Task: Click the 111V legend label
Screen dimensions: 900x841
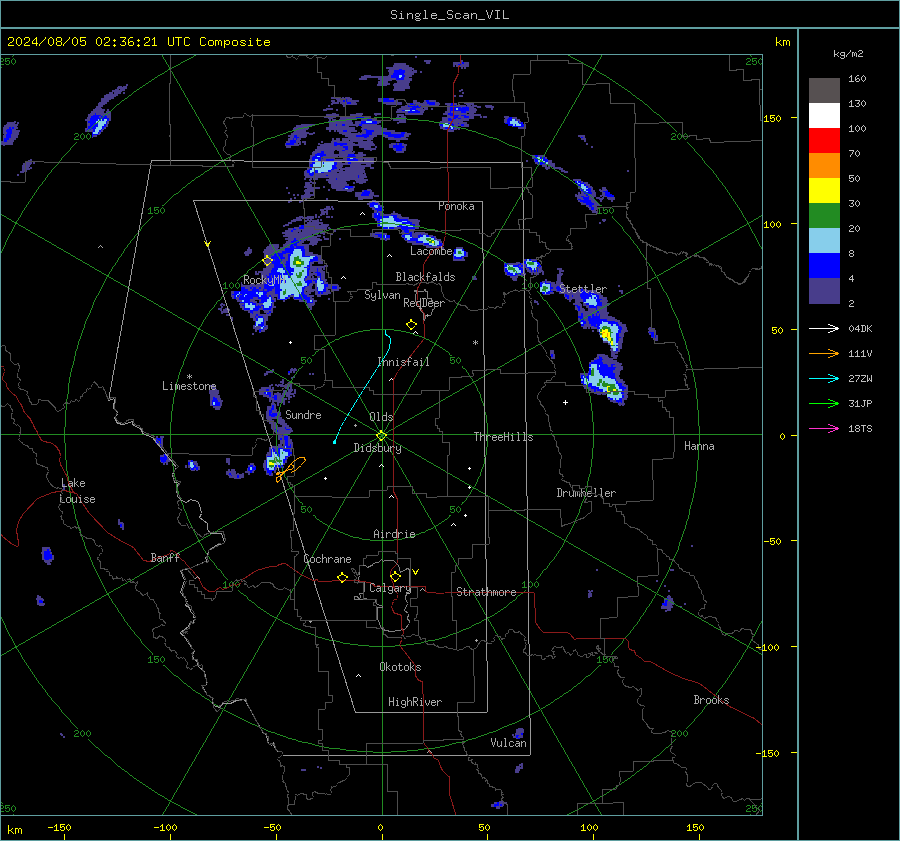Action: pyautogui.click(x=860, y=354)
